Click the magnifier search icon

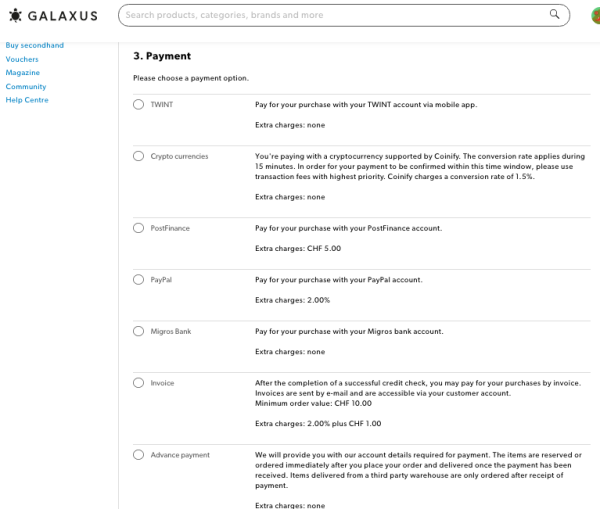coord(554,15)
